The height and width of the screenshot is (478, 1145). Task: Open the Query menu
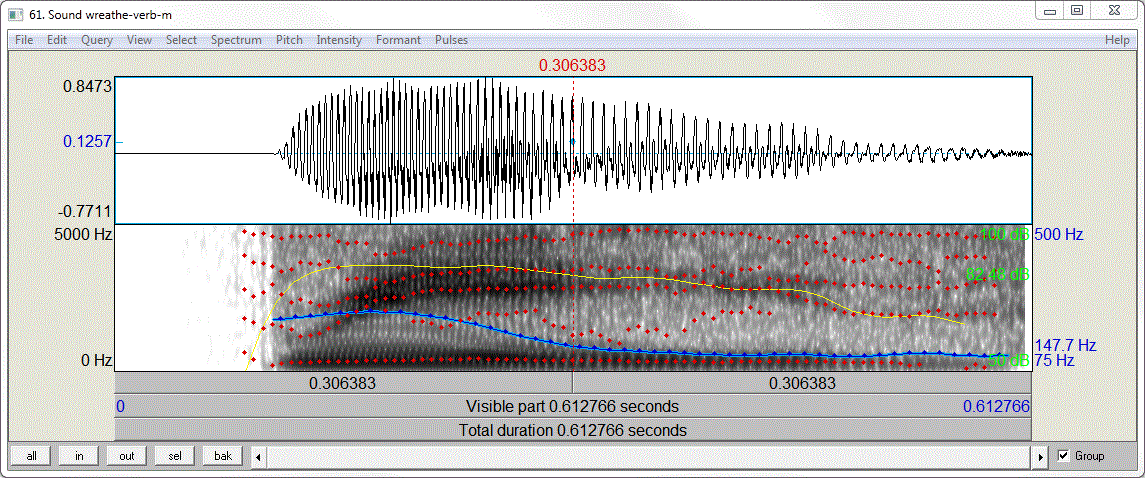(97, 40)
